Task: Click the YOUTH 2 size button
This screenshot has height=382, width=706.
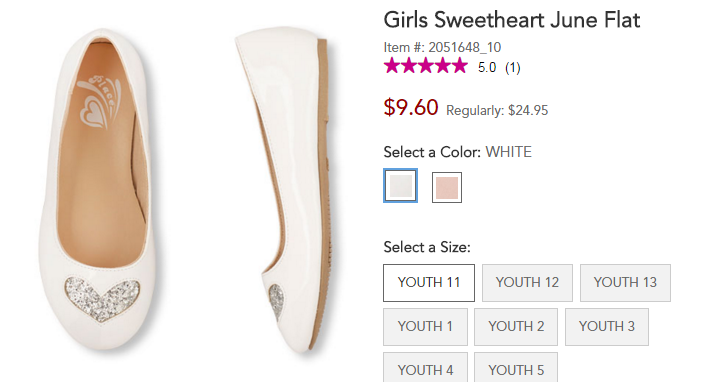Action: tap(516, 327)
